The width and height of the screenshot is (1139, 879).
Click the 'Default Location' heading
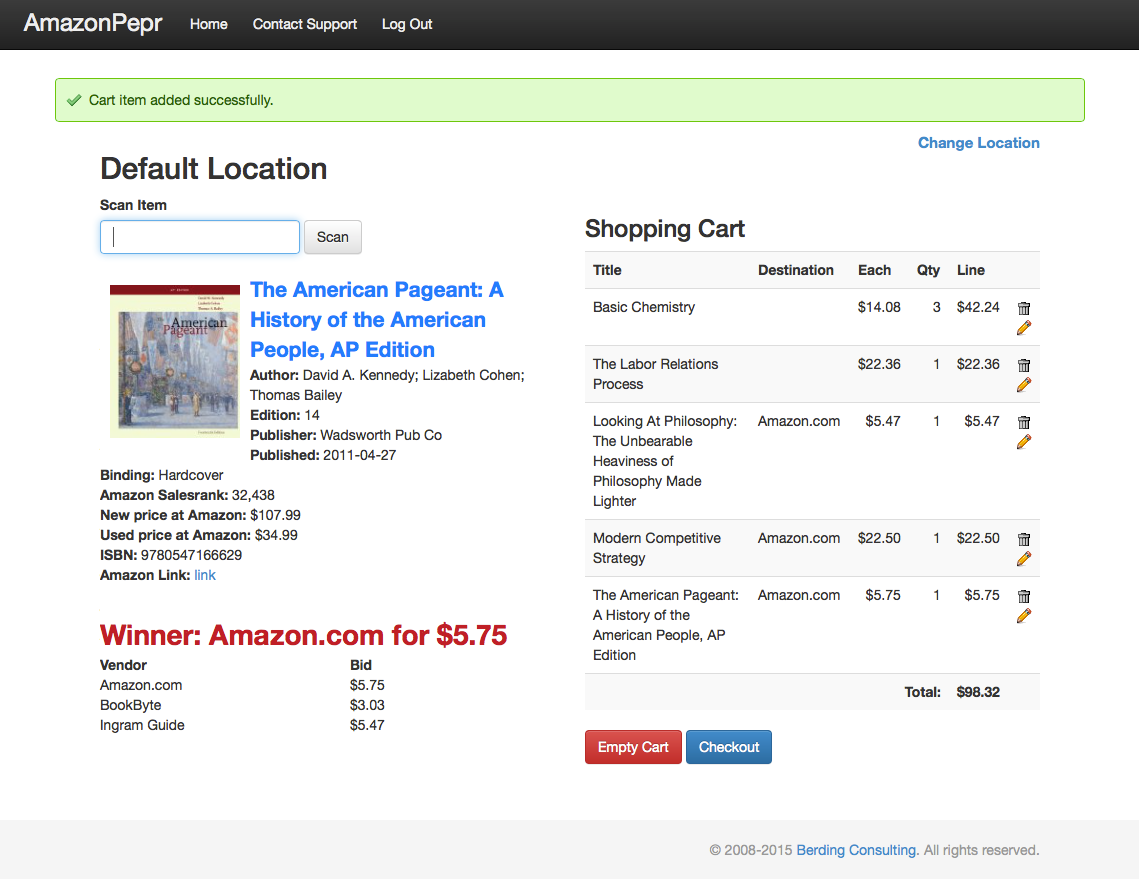pos(214,169)
